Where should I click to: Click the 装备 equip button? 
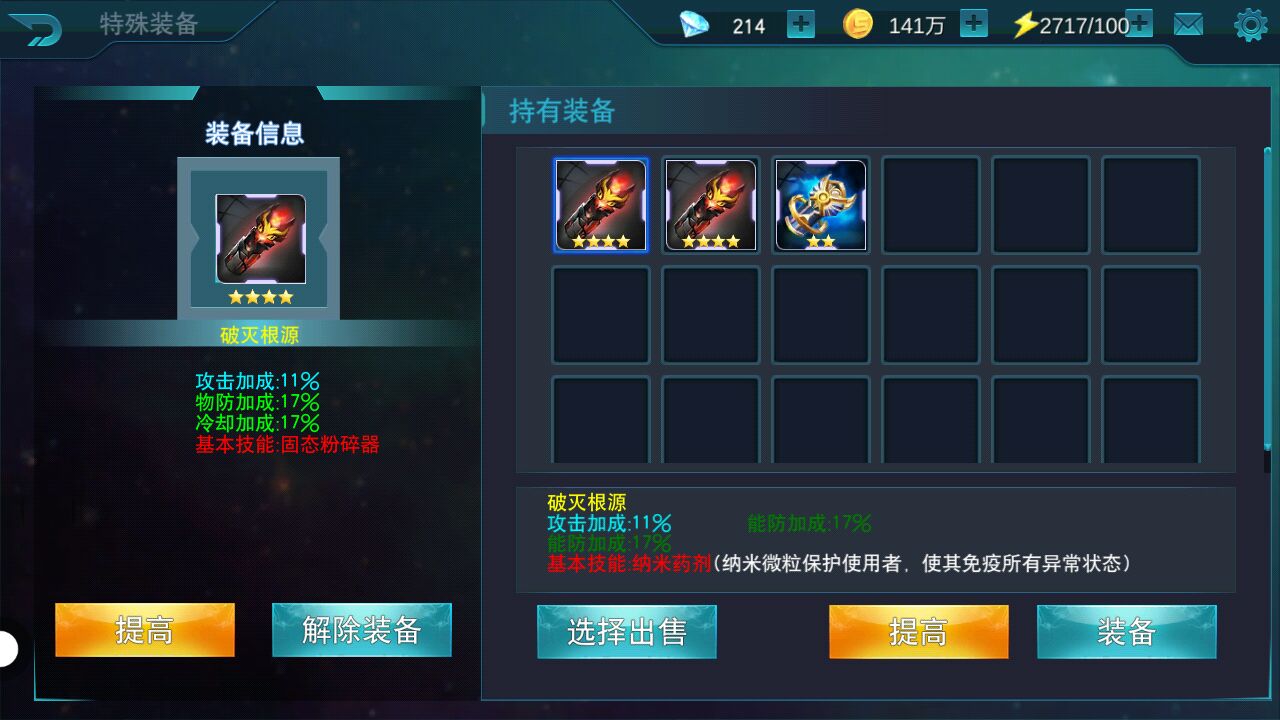click(1127, 632)
